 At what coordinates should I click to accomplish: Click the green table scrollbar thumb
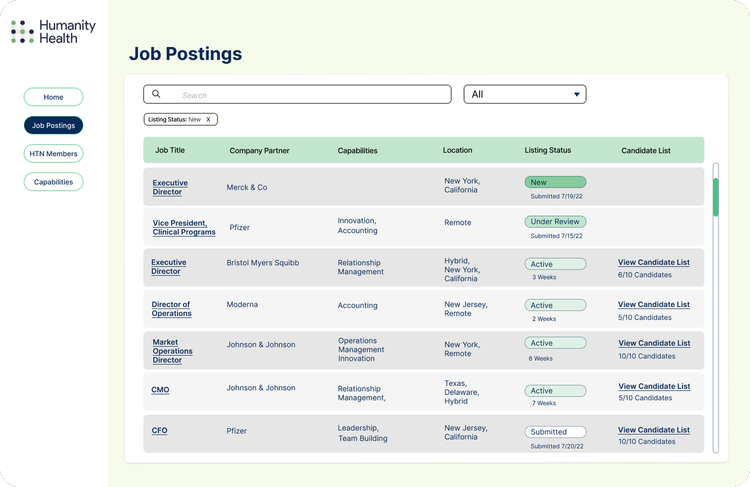(716, 197)
